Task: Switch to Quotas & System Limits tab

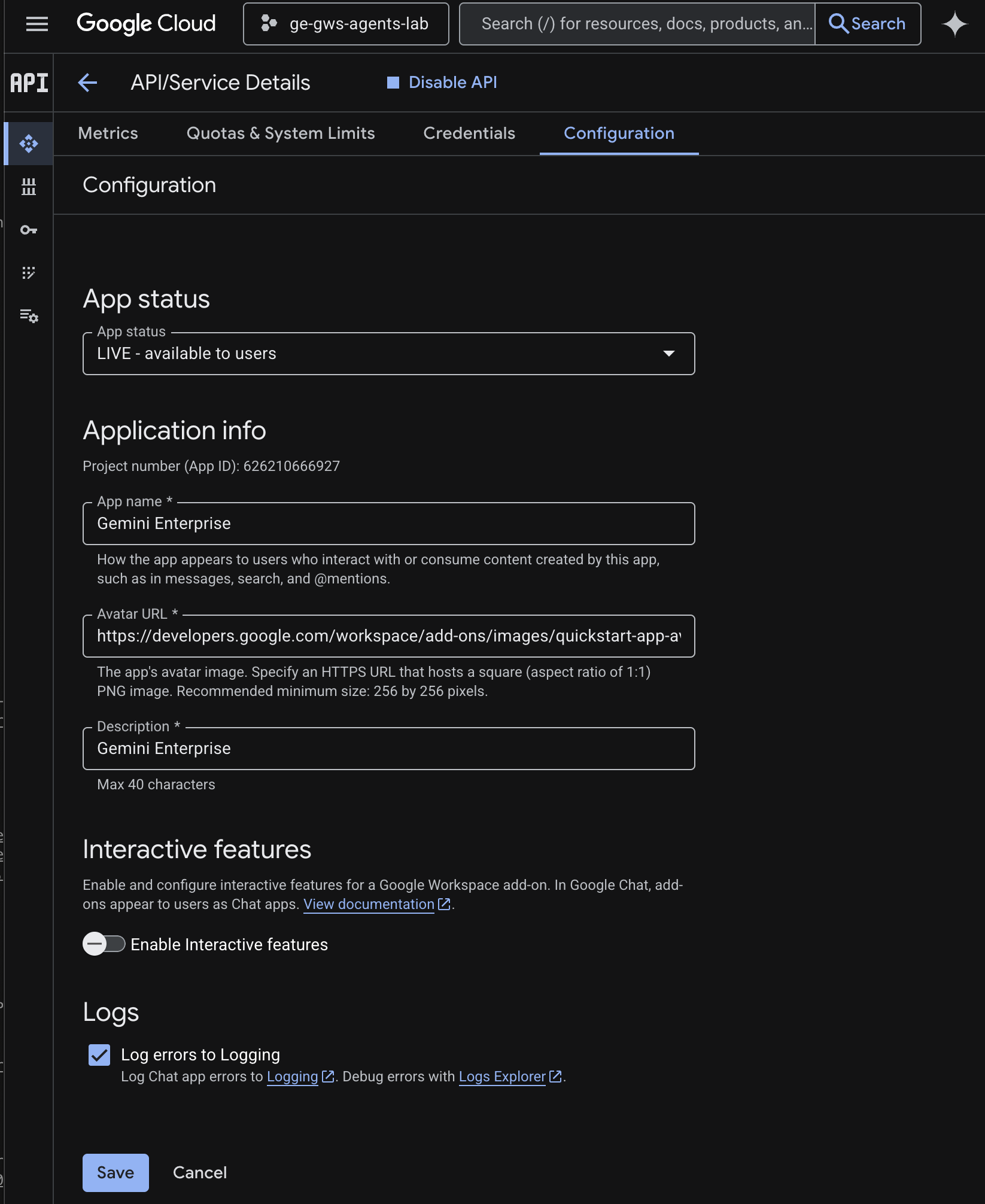Action: click(281, 133)
